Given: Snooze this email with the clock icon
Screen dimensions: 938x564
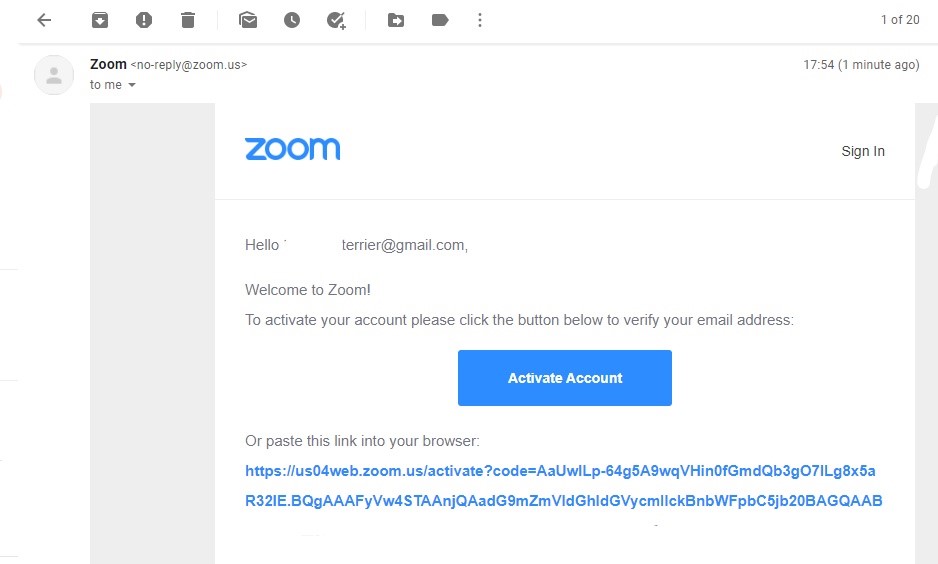Looking at the screenshot, I should 292,20.
